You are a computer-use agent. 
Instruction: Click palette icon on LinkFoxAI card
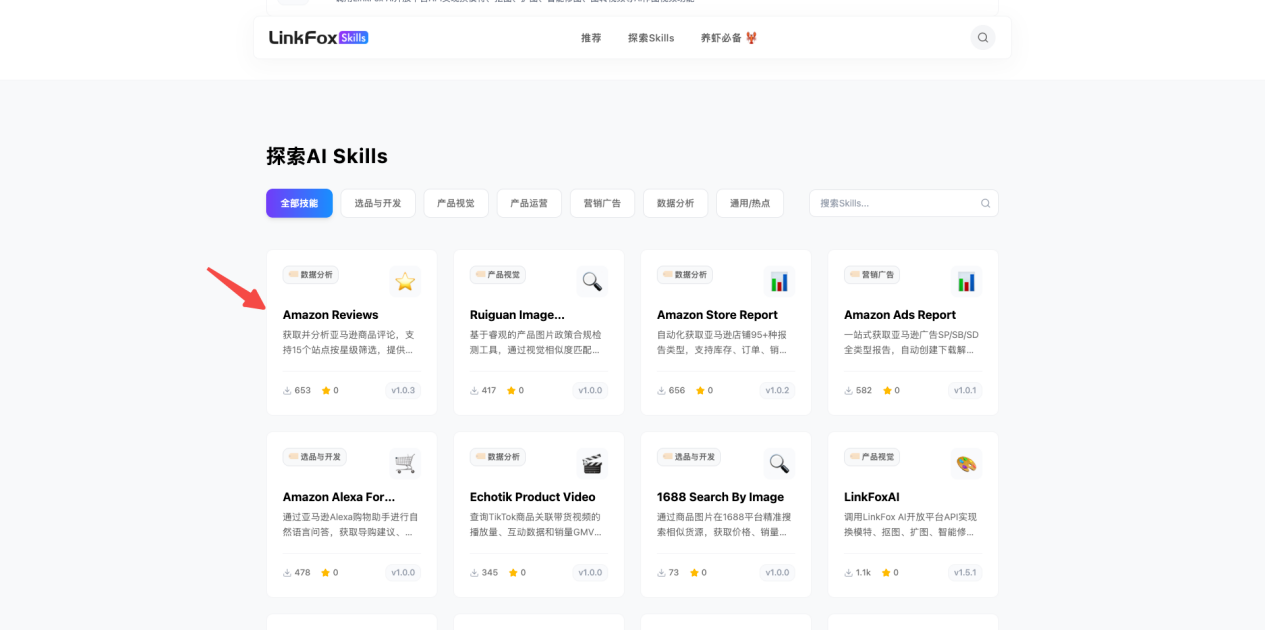(966, 463)
